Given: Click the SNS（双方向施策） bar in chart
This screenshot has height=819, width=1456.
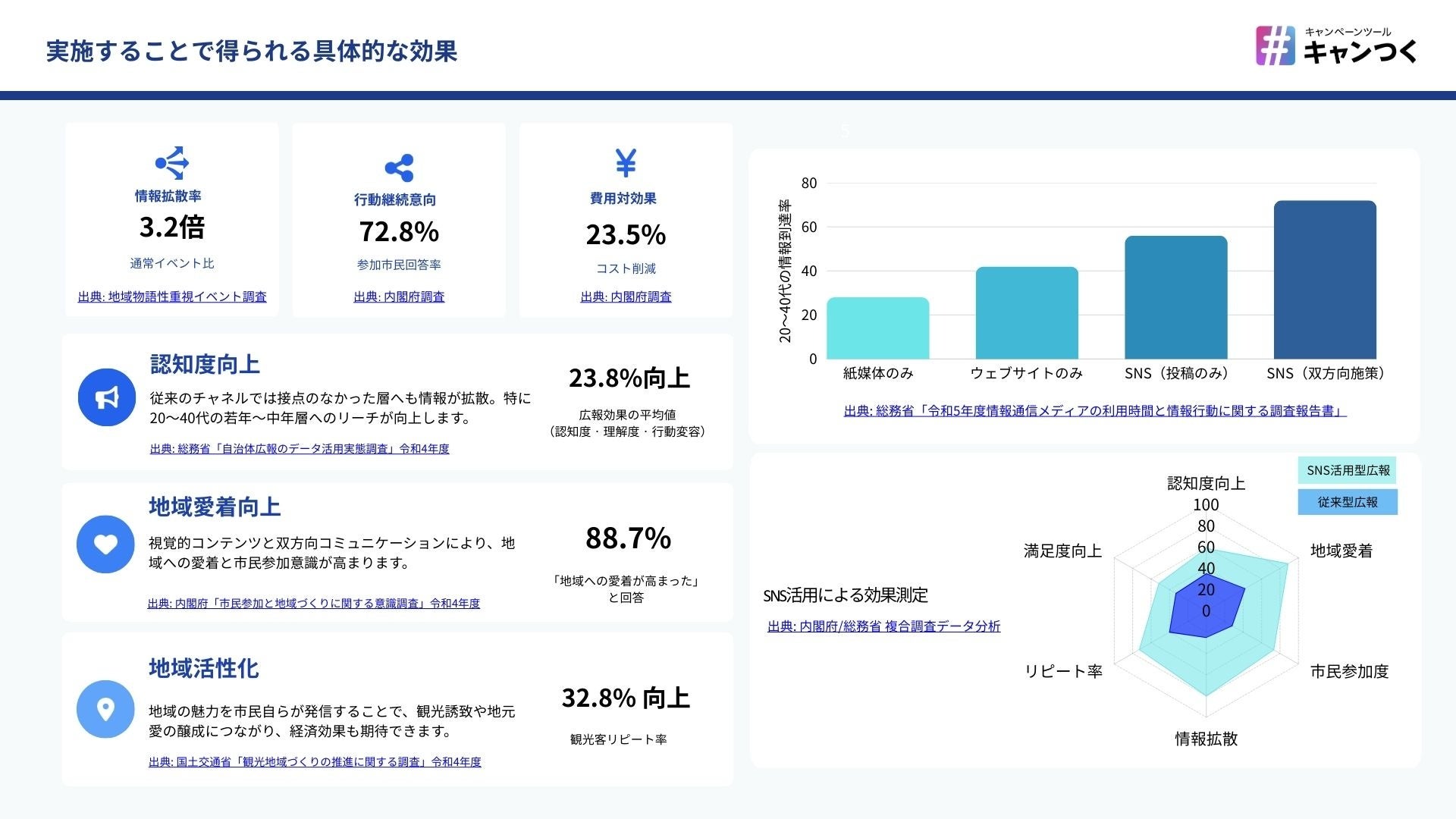Looking at the screenshot, I should point(1325,280).
